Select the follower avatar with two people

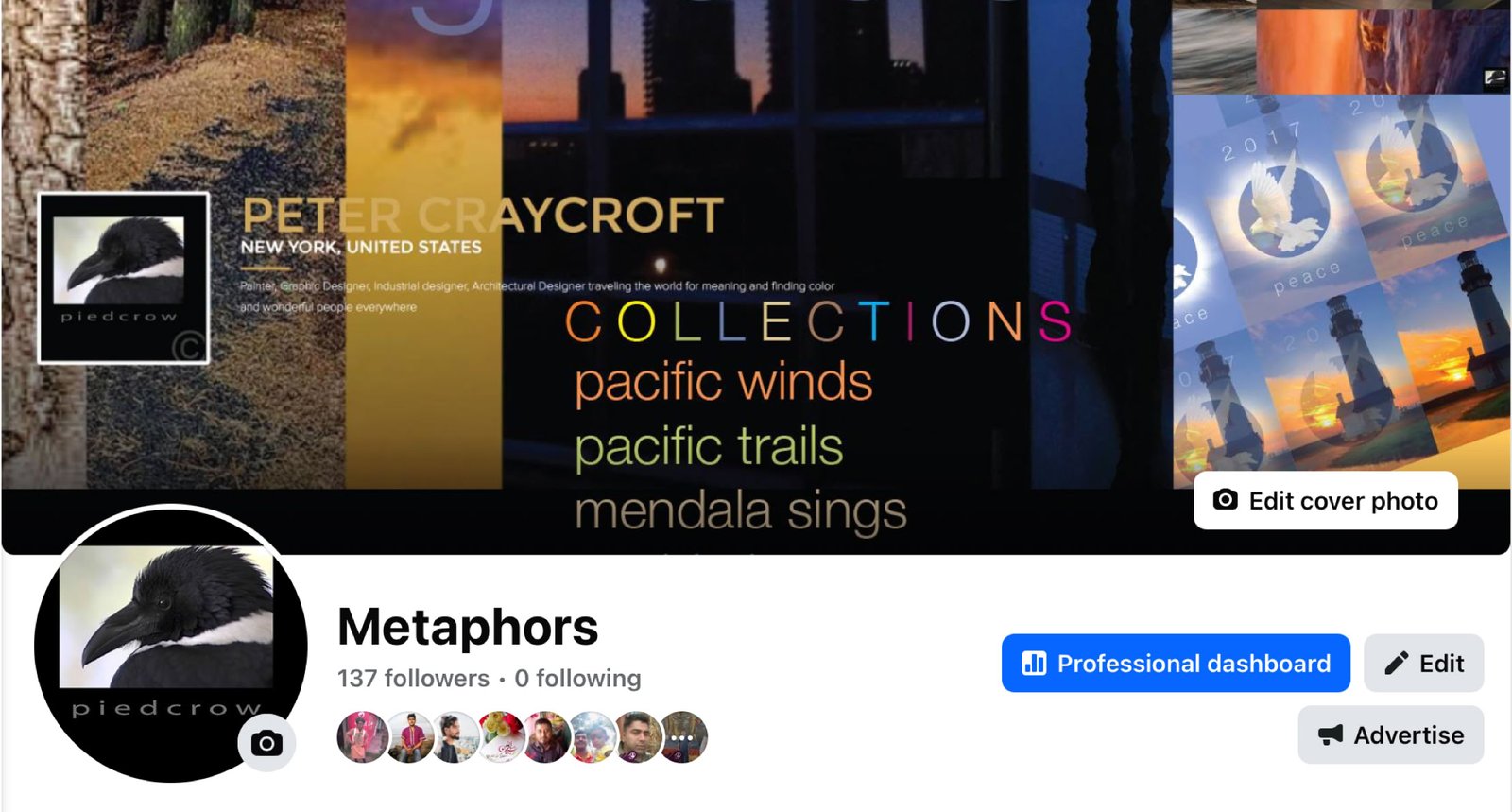click(593, 737)
